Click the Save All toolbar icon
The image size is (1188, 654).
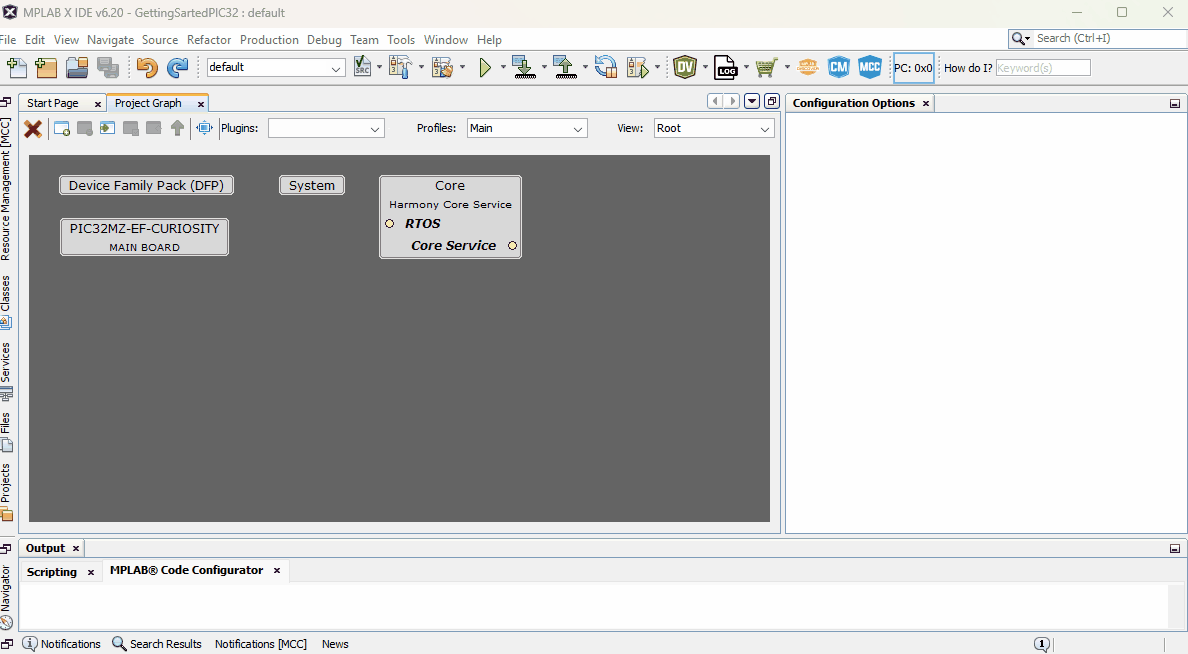point(108,67)
